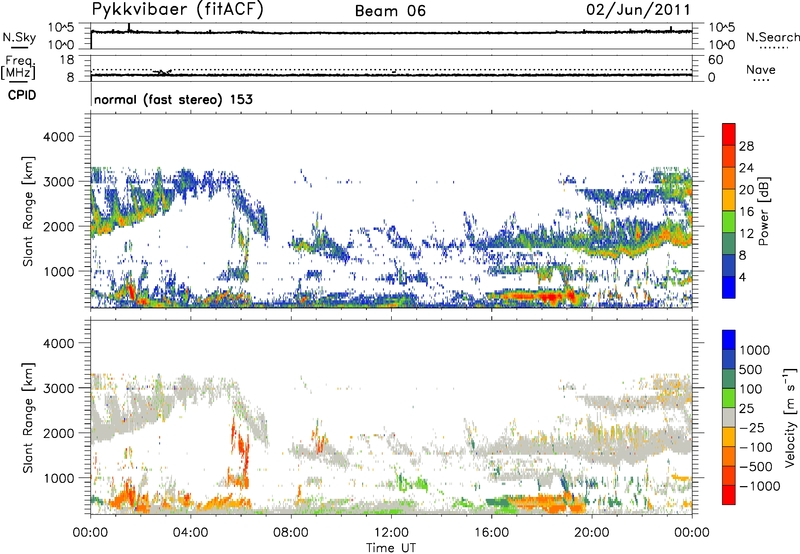
Task: Click the dotted N.Search legend line sample
Action: point(774,48)
